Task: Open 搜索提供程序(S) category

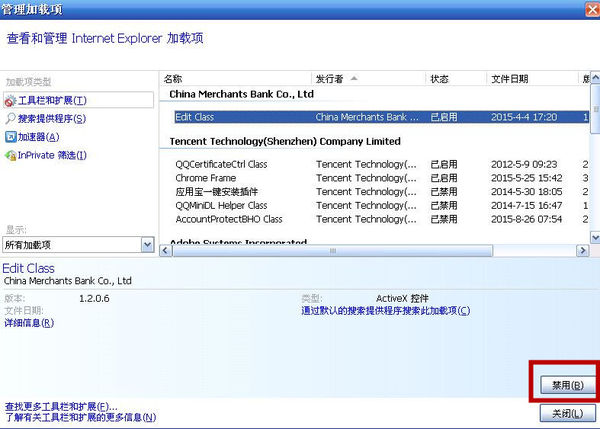Action: pyautogui.click(x=52, y=119)
